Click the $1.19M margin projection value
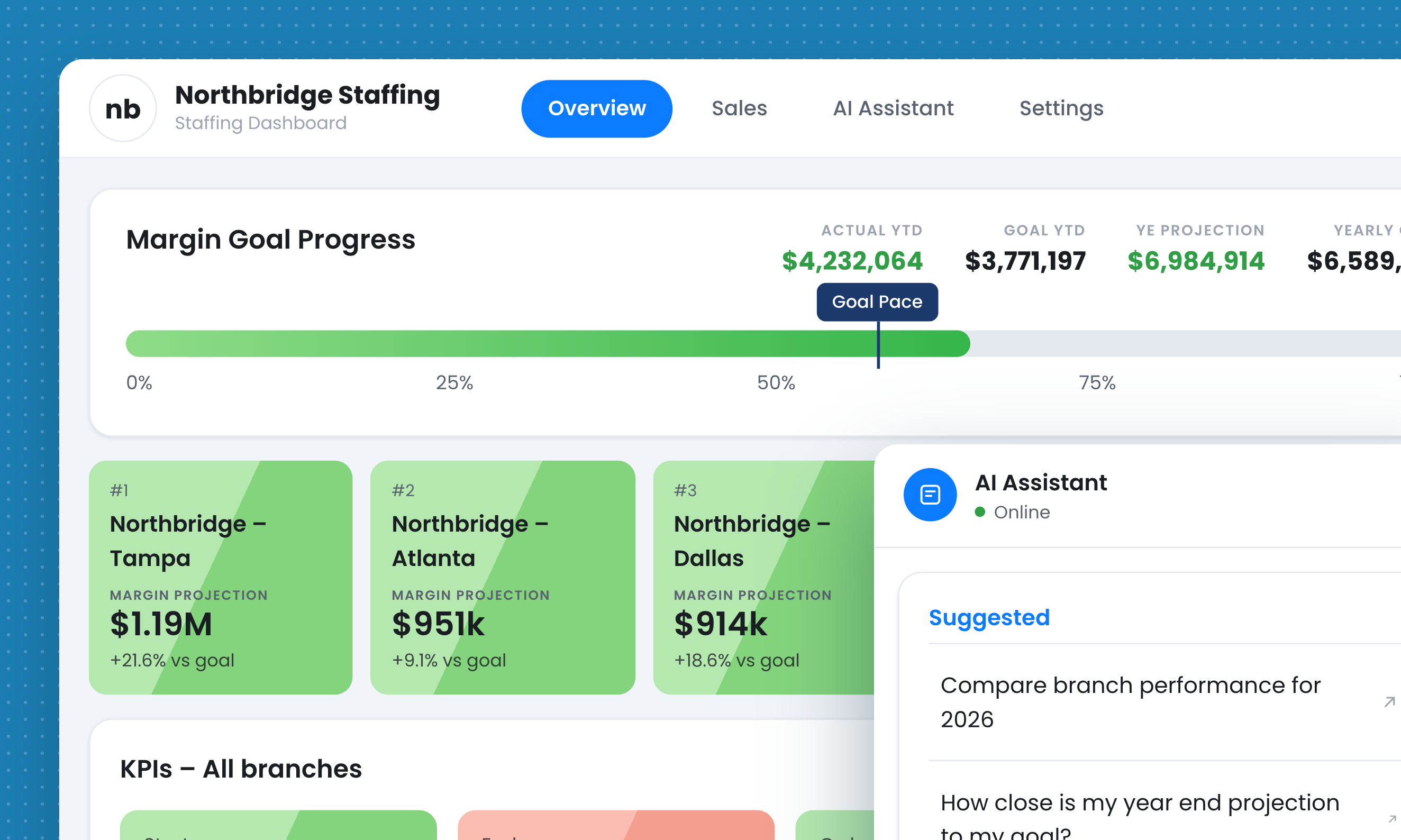 (161, 624)
